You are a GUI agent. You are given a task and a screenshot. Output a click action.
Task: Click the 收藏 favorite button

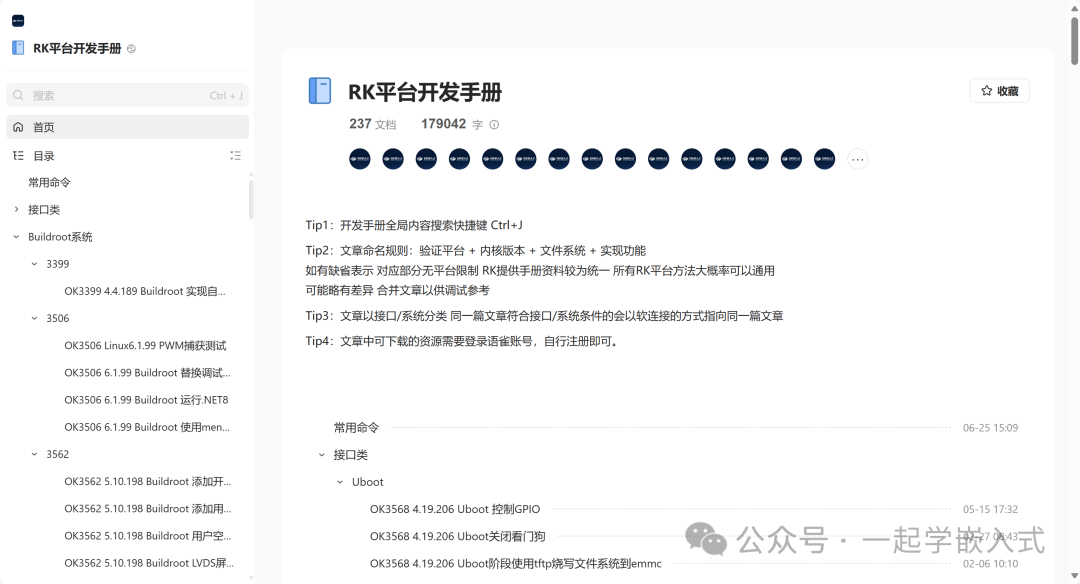click(x=999, y=91)
